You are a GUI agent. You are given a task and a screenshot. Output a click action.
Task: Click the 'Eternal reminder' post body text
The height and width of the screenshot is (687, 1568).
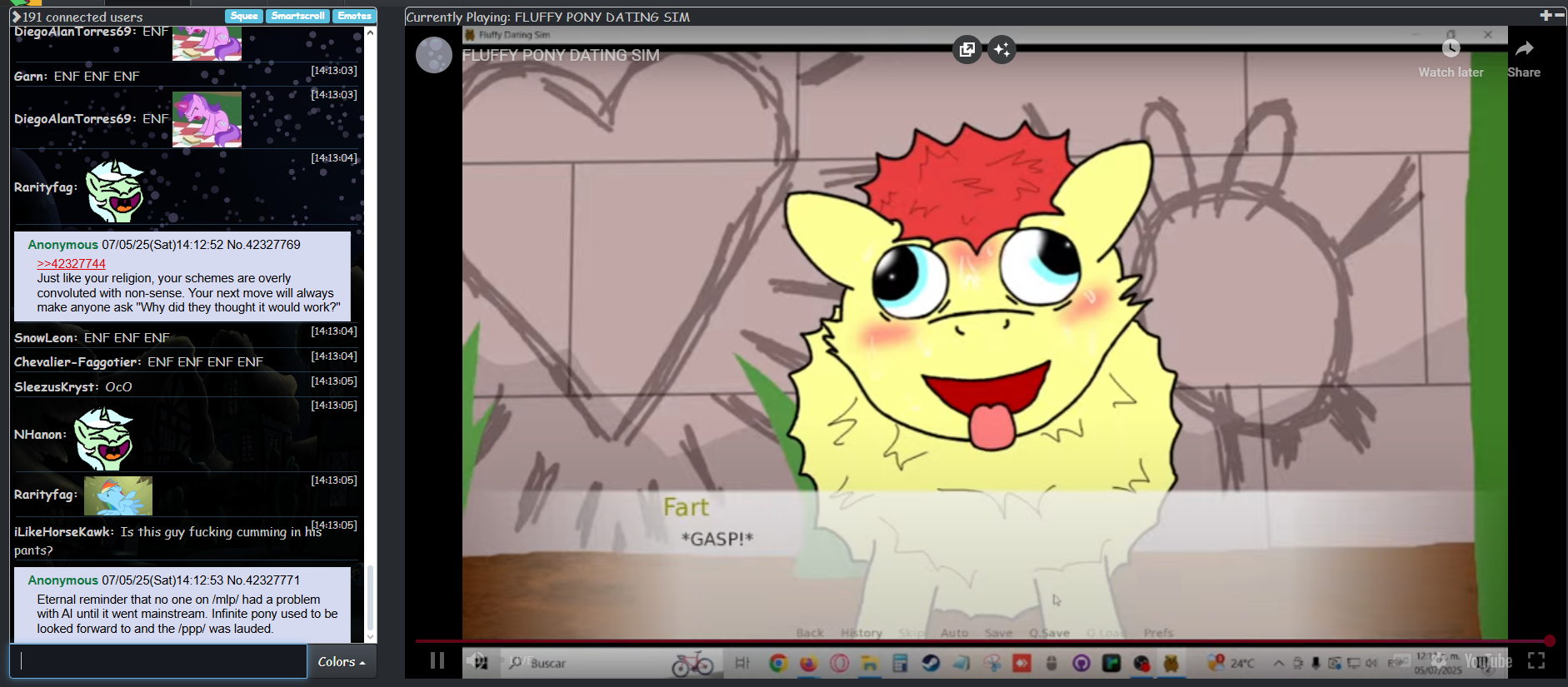pyautogui.click(x=187, y=614)
